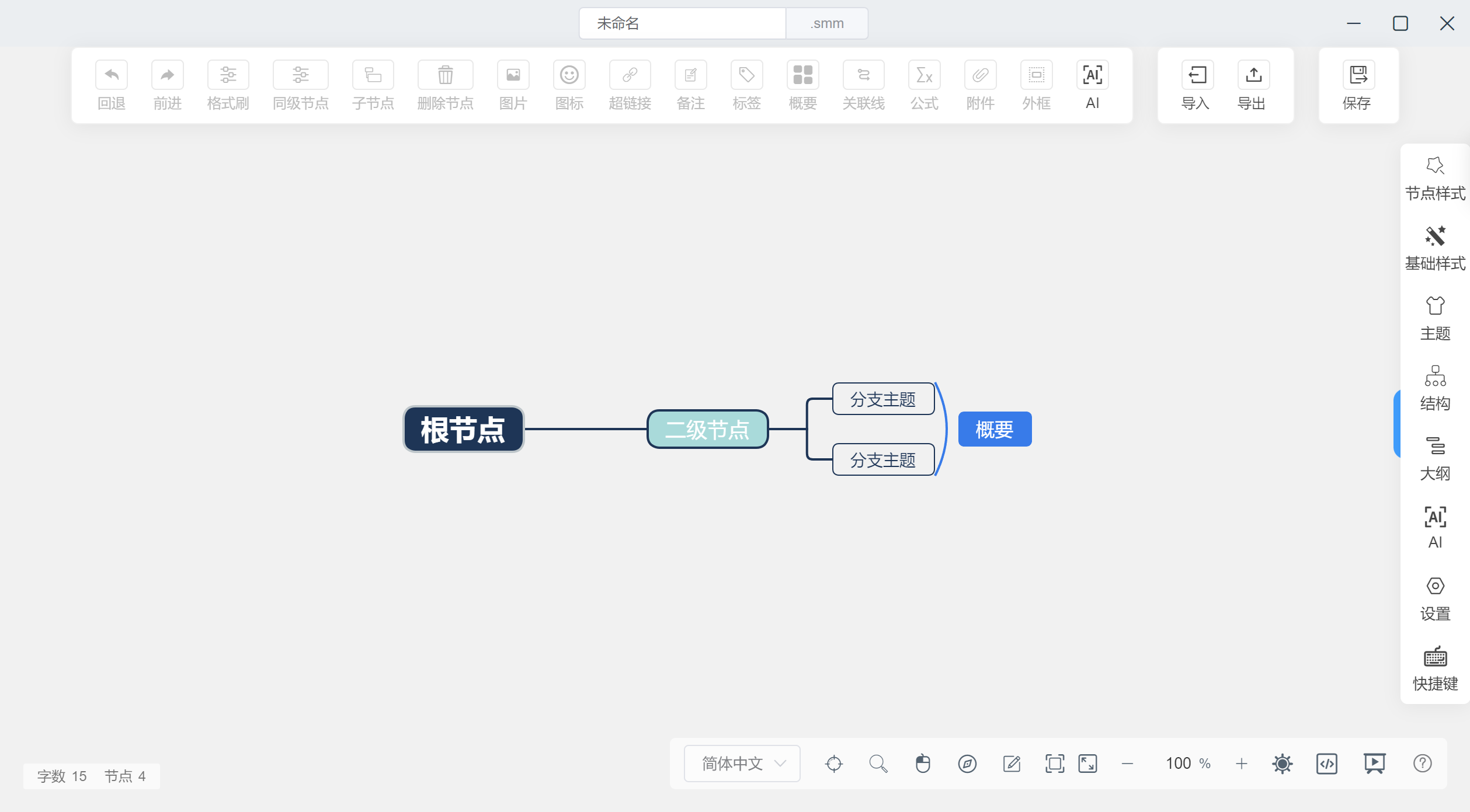Open the .smm file extension selector

point(826,23)
